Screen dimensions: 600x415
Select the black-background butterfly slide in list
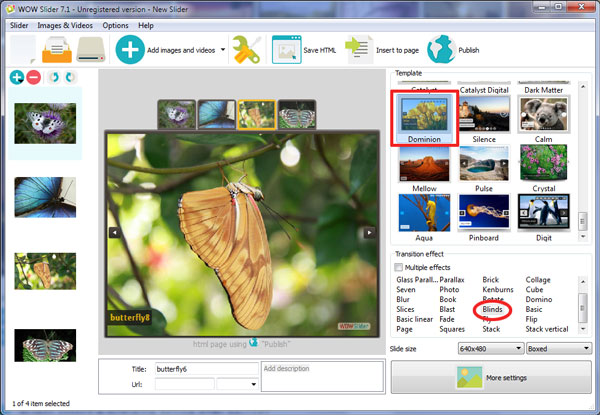point(45,345)
